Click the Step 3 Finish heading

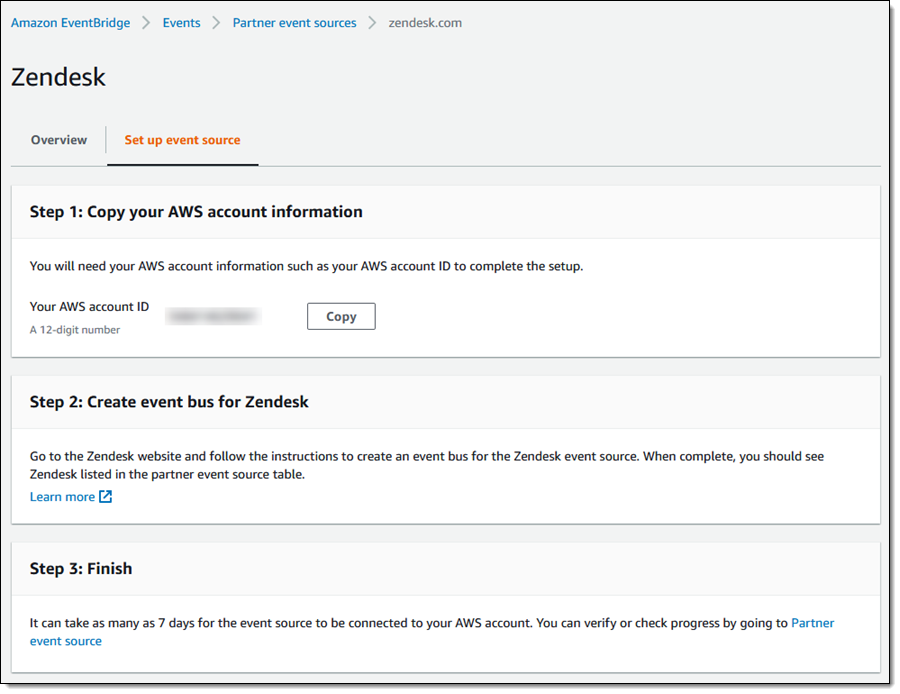(81, 568)
